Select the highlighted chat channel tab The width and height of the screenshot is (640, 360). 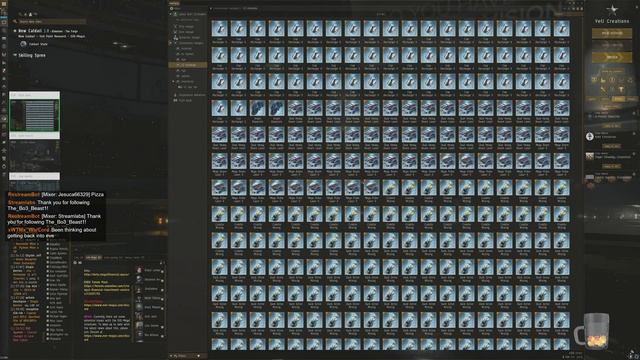93,258
